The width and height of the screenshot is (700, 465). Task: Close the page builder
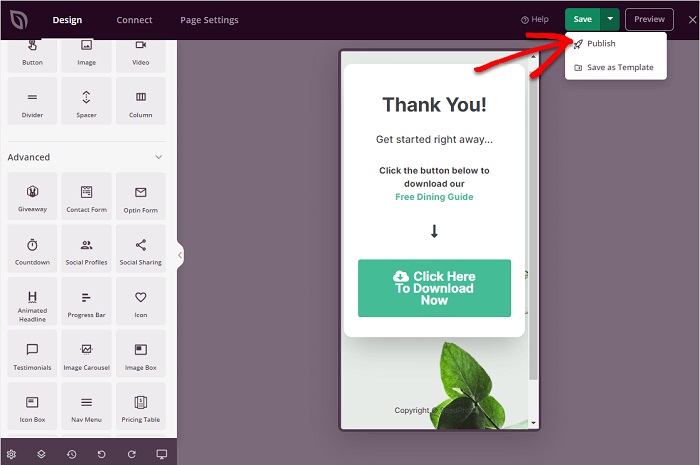[692, 20]
